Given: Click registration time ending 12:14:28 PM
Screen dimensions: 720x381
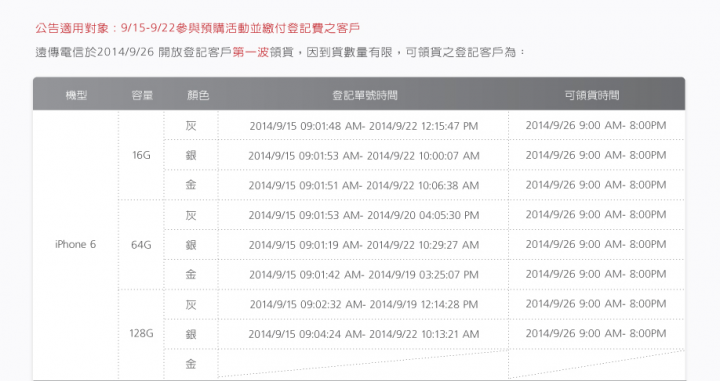Looking at the screenshot, I should click(364, 304).
